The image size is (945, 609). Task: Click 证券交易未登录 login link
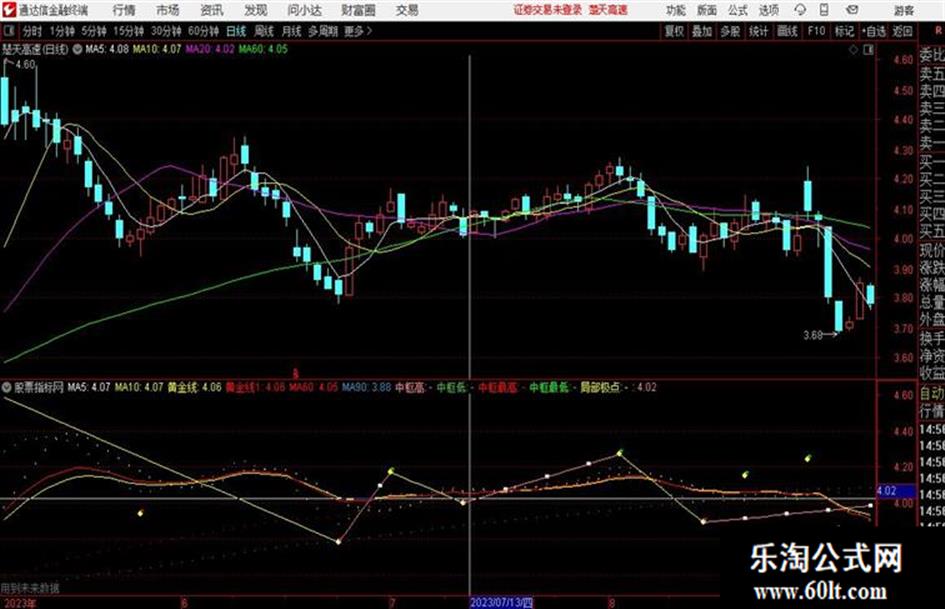coord(548,10)
